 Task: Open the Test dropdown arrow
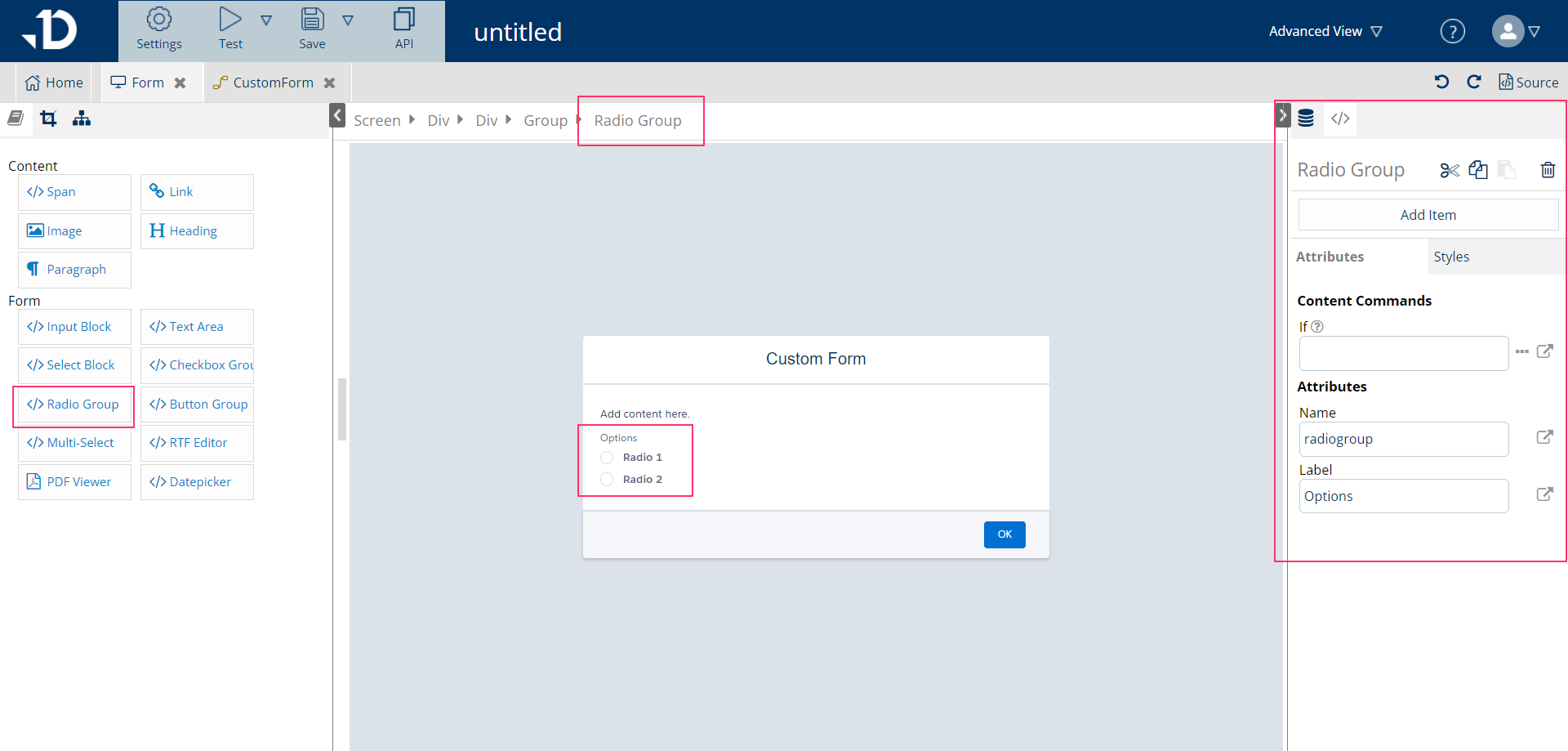266,20
